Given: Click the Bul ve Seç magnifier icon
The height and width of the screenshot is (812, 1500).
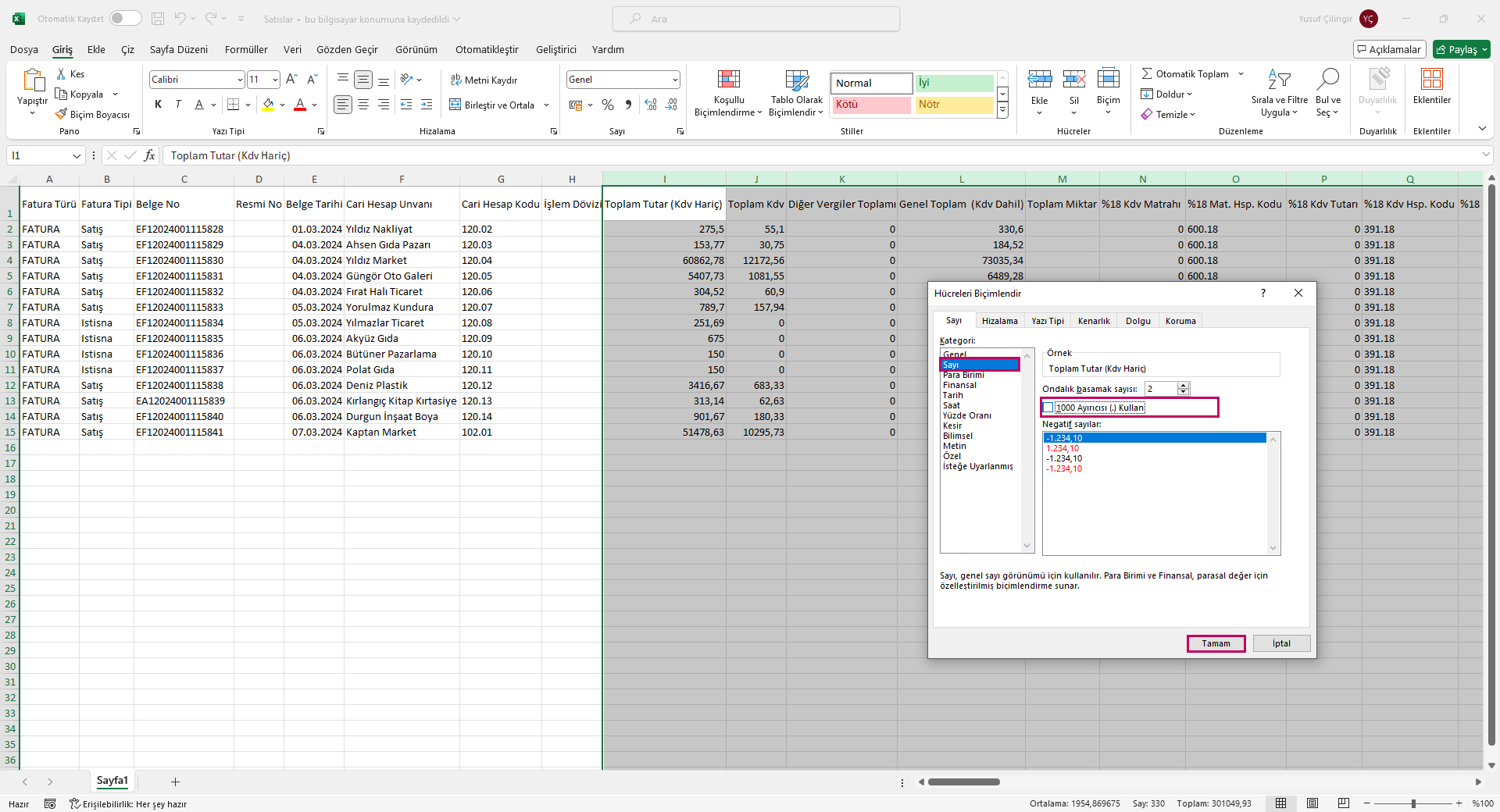Looking at the screenshot, I should 1327,79.
